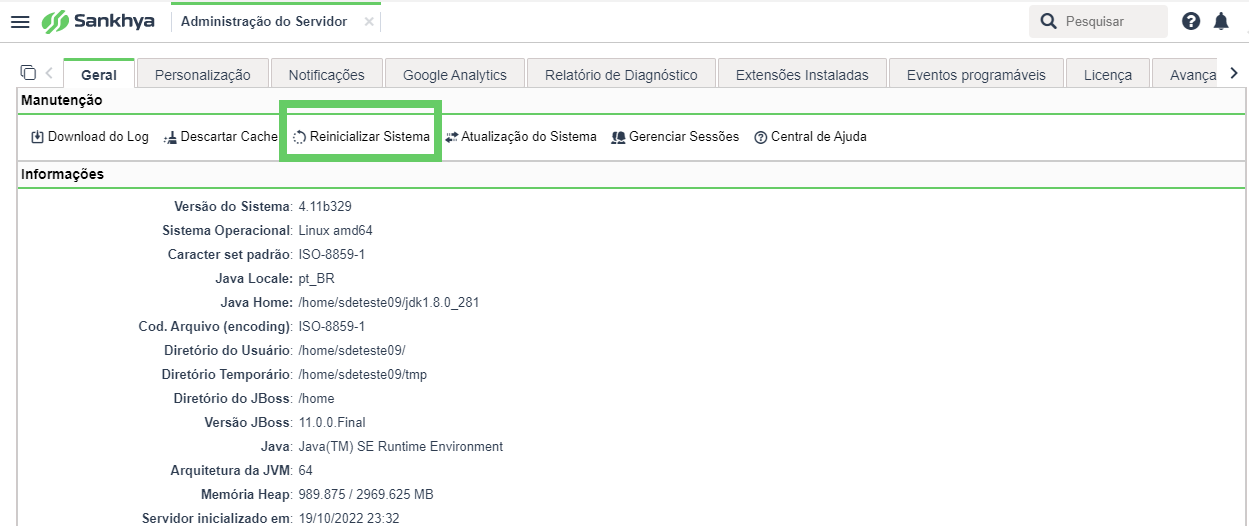1249x526 pixels.
Task: Open the notifications bell
Action: click(x=1221, y=21)
